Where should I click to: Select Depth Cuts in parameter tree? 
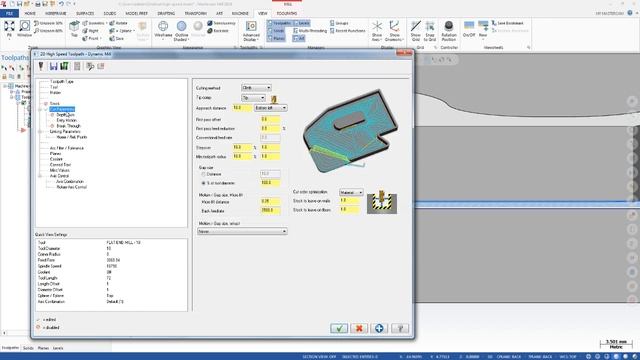coord(65,115)
